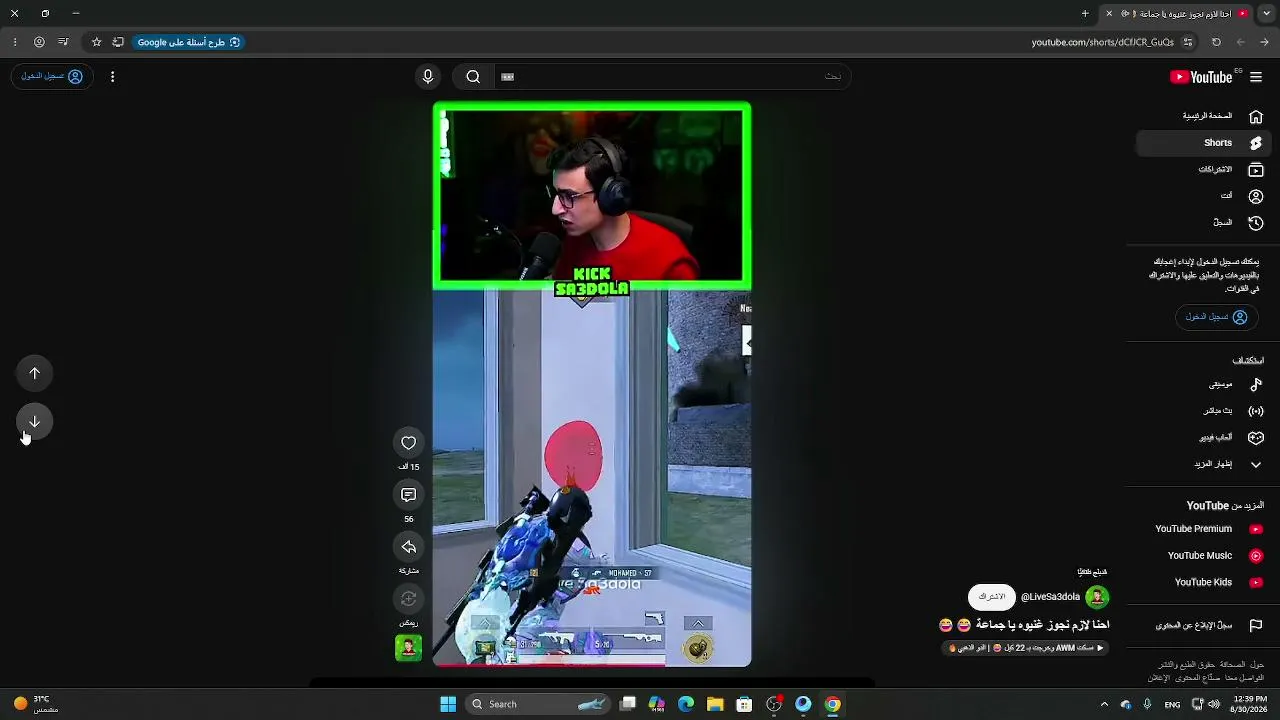1280x720 pixels.
Task: Click the header sign-in button
Action: point(52,77)
